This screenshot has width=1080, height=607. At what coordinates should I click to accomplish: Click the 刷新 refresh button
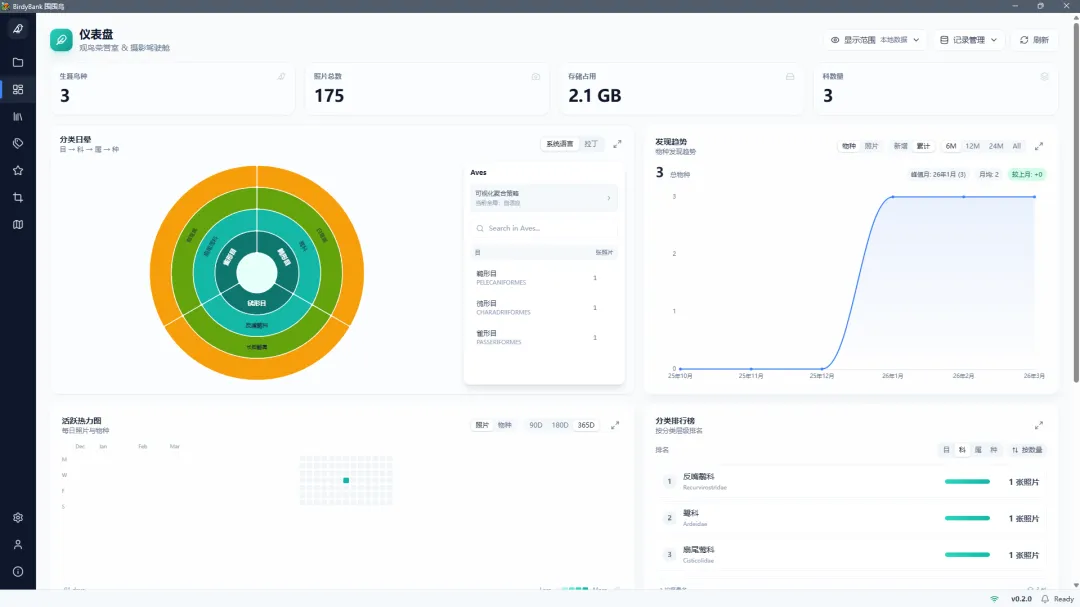click(1034, 40)
